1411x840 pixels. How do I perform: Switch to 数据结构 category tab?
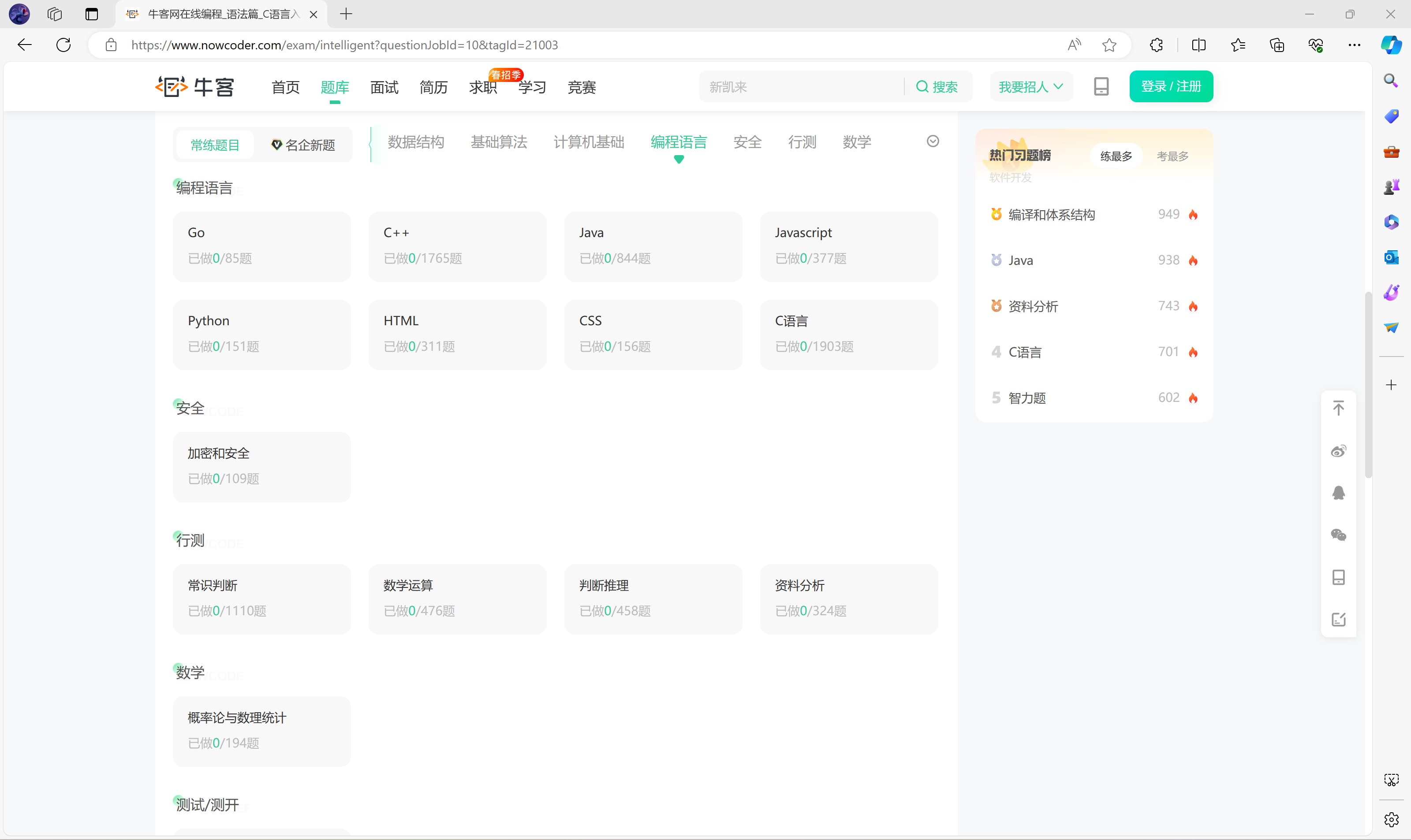coord(416,141)
